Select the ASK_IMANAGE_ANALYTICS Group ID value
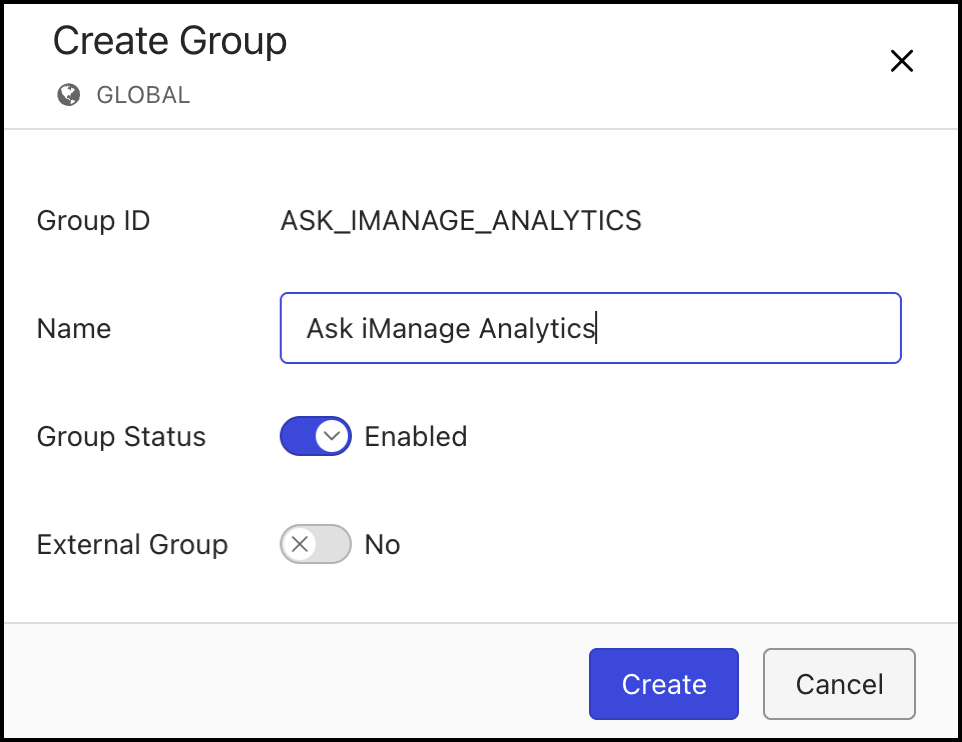The image size is (962, 742). click(461, 220)
